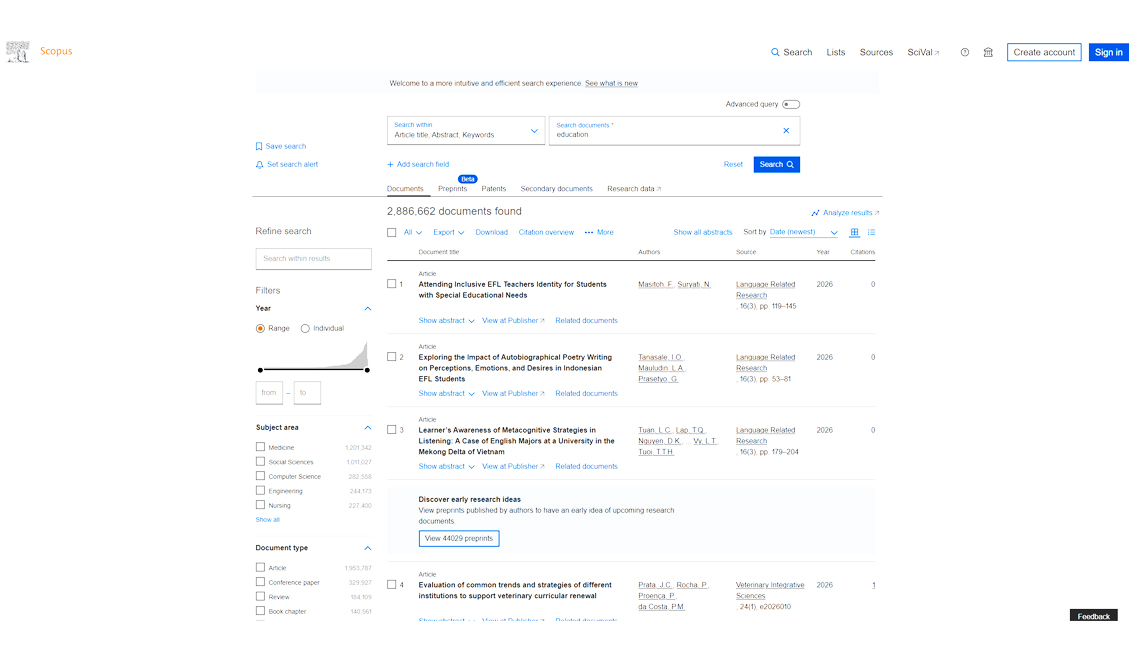The height and width of the screenshot is (670, 1140).
Task: Open the Search within dropdown
Action: 466,131
